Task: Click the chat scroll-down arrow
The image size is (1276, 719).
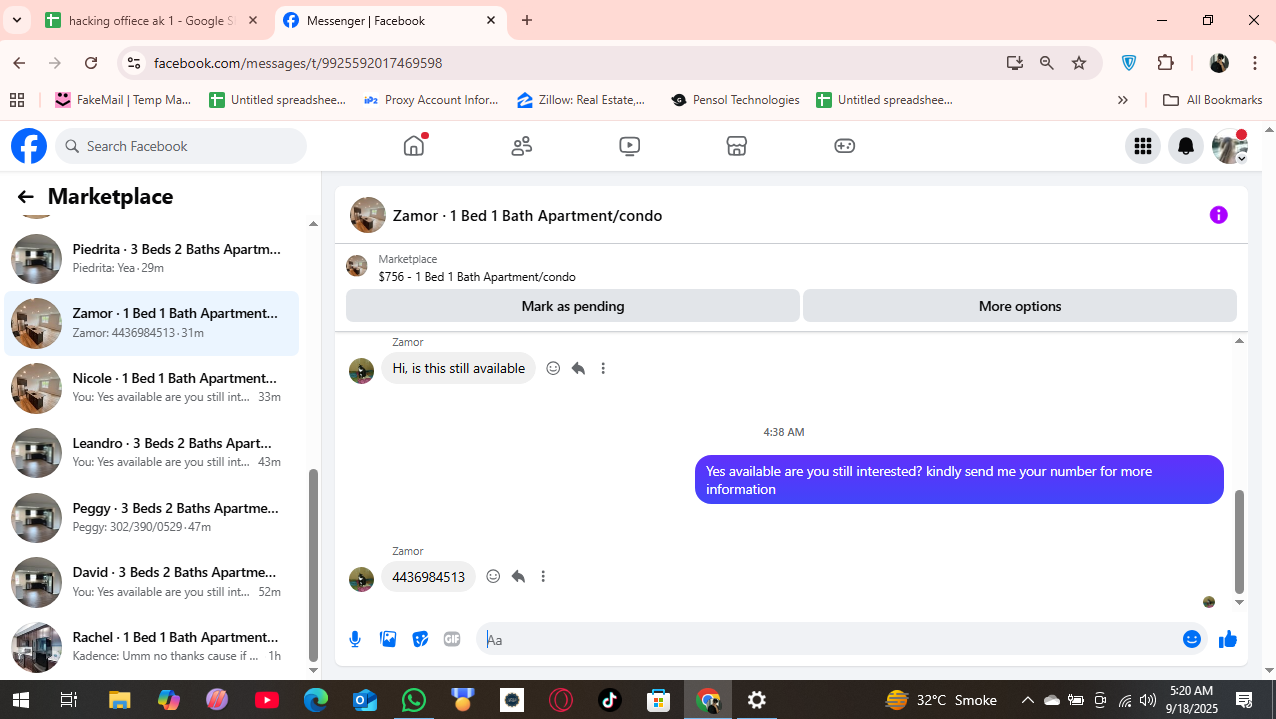Action: point(1240,602)
